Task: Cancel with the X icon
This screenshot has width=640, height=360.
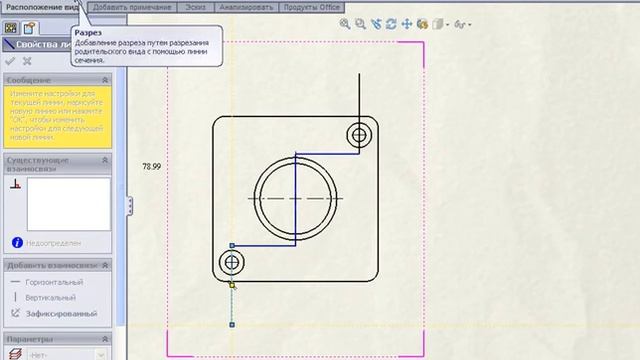Action: [27, 61]
